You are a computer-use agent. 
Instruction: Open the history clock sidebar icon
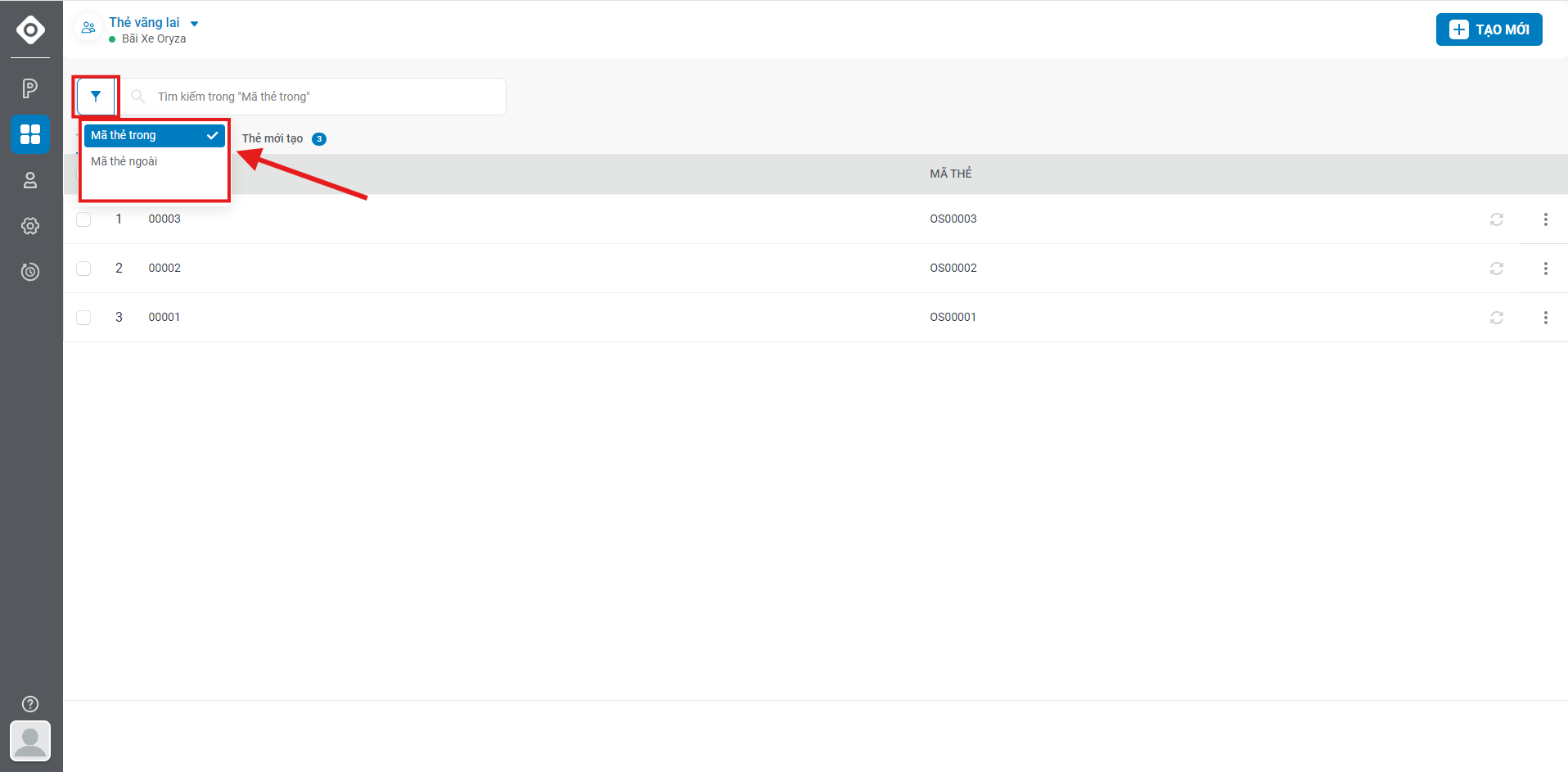[x=30, y=272]
